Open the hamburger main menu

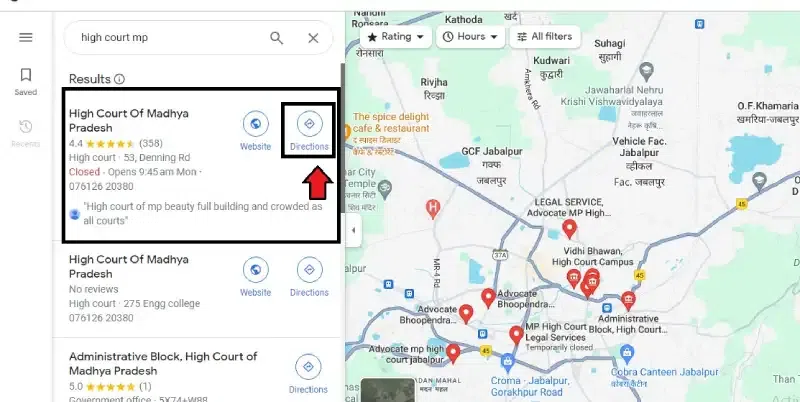pos(26,37)
